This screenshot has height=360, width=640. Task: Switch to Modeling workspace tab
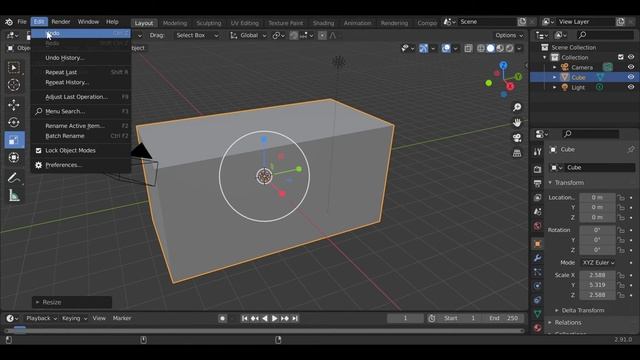pos(175,23)
